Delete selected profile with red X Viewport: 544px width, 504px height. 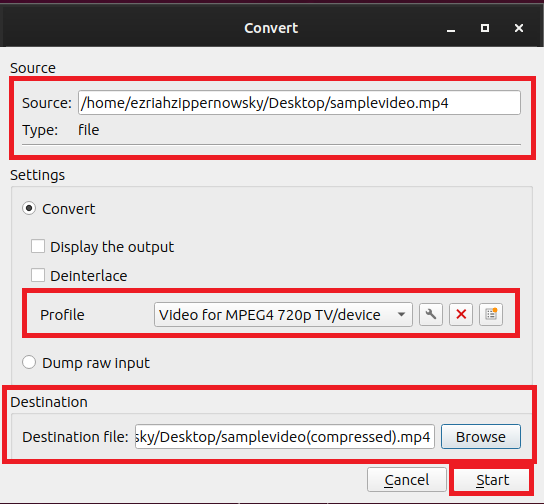tap(461, 315)
